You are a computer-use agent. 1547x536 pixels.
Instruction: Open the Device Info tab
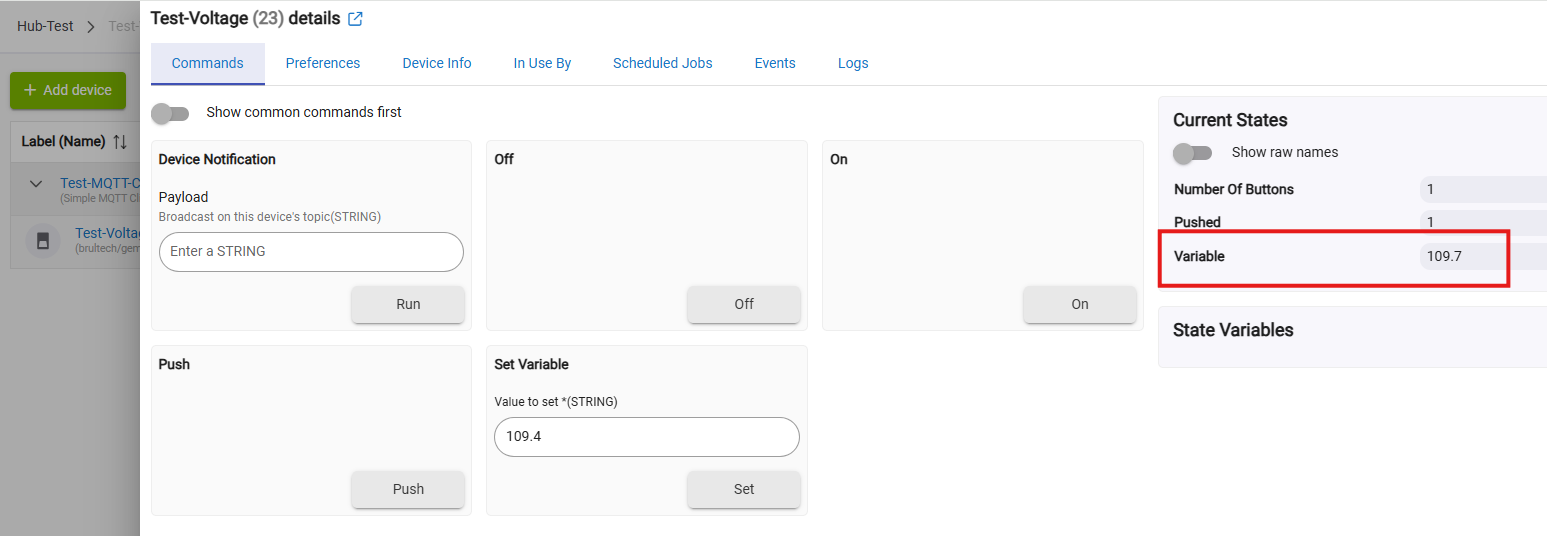coord(437,63)
